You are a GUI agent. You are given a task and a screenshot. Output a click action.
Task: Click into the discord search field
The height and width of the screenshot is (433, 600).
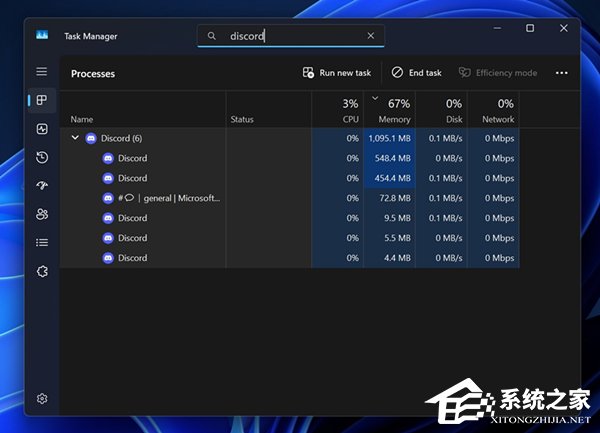click(291, 36)
